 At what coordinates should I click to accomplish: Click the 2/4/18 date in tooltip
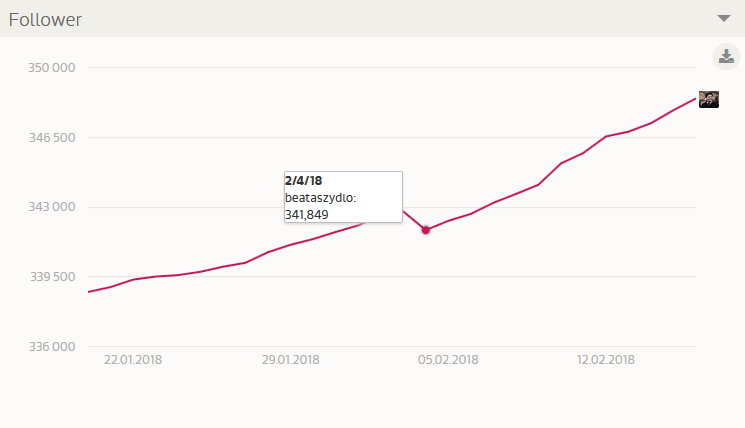[303, 181]
